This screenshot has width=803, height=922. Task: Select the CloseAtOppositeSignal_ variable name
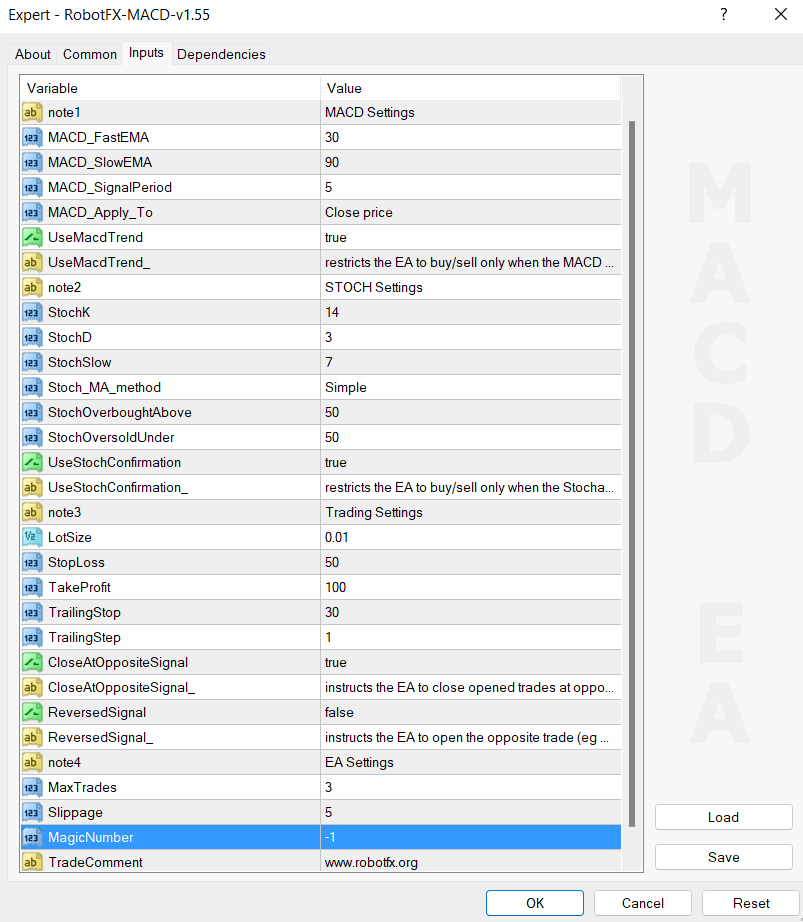122,687
